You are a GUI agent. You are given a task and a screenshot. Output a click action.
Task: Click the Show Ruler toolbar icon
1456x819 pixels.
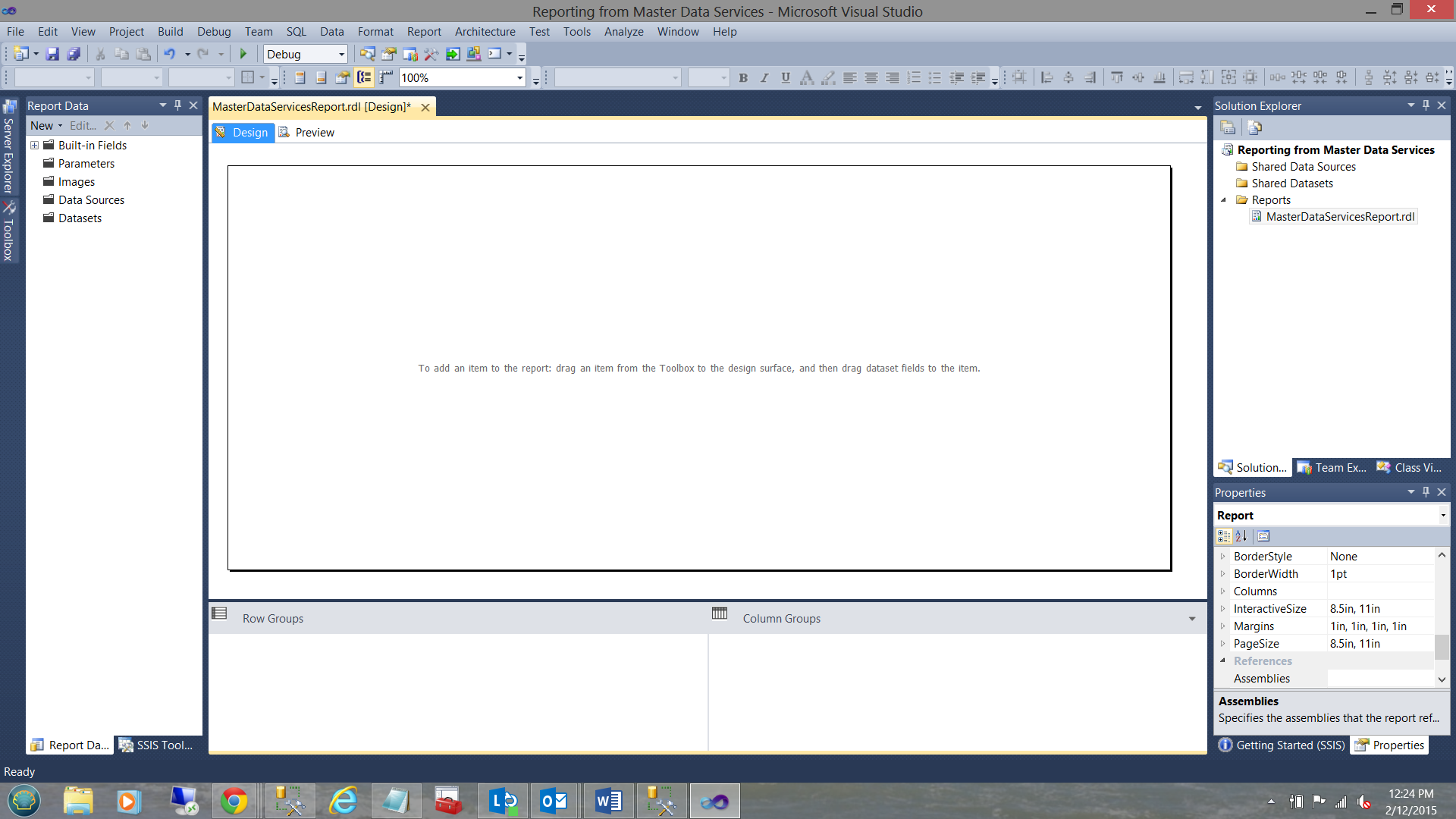click(386, 77)
